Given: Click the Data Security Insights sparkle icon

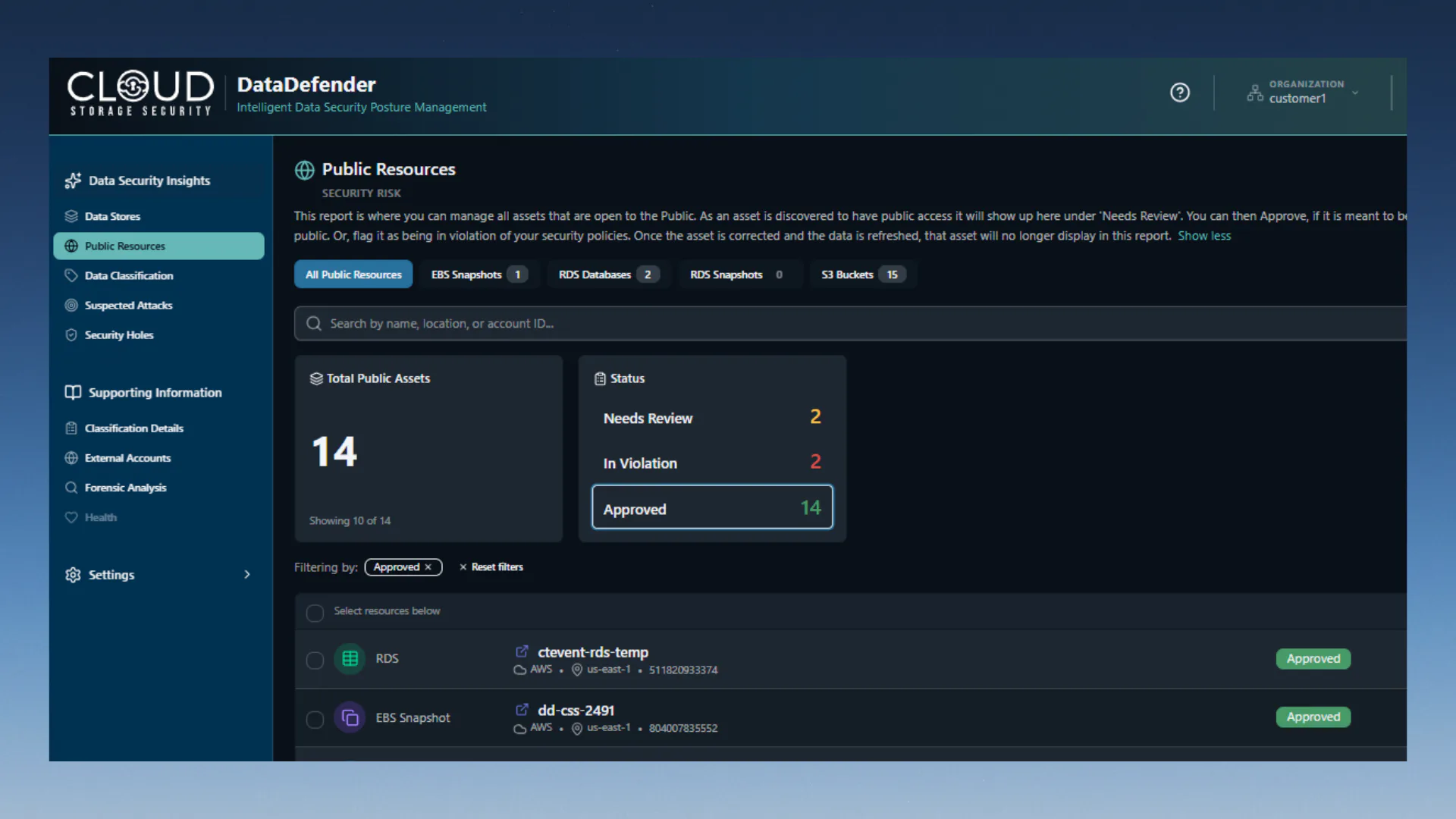Looking at the screenshot, I should [x=73, y=180].
